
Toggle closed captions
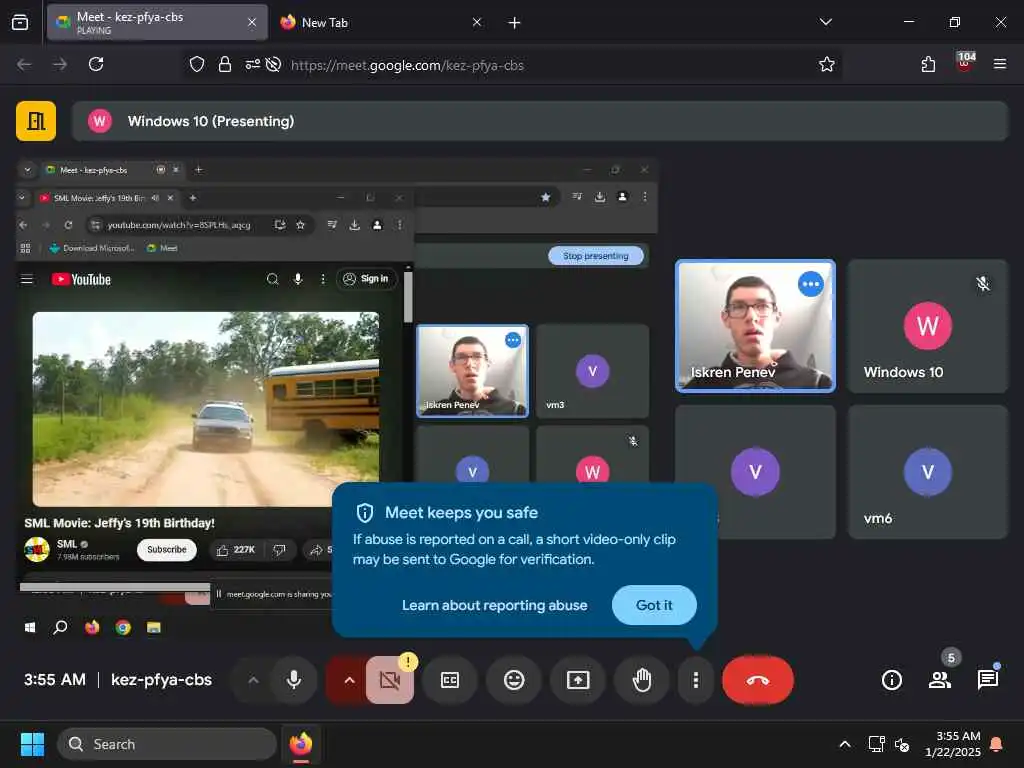click(450, 680)
